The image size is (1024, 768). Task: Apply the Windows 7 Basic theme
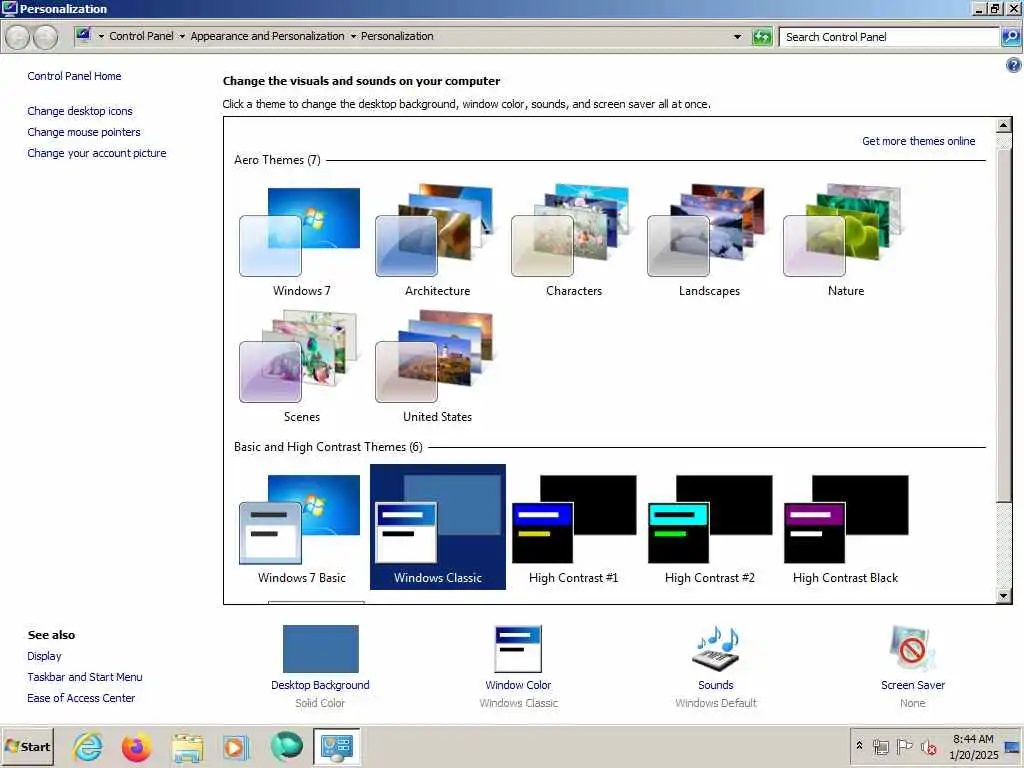click(x=301, y=528)
